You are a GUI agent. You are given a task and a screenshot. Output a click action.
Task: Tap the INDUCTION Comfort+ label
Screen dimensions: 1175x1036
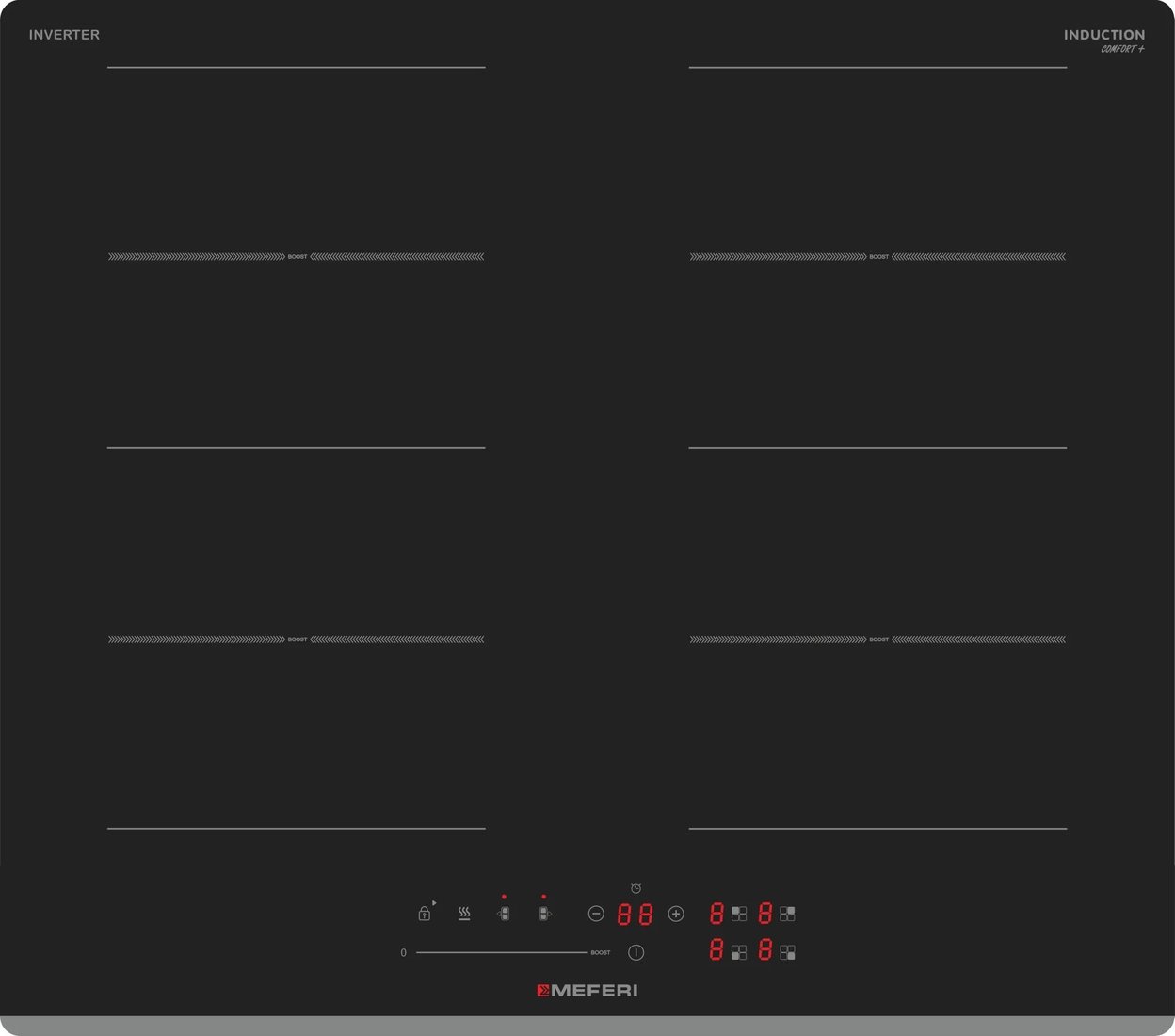(1104, 40)
